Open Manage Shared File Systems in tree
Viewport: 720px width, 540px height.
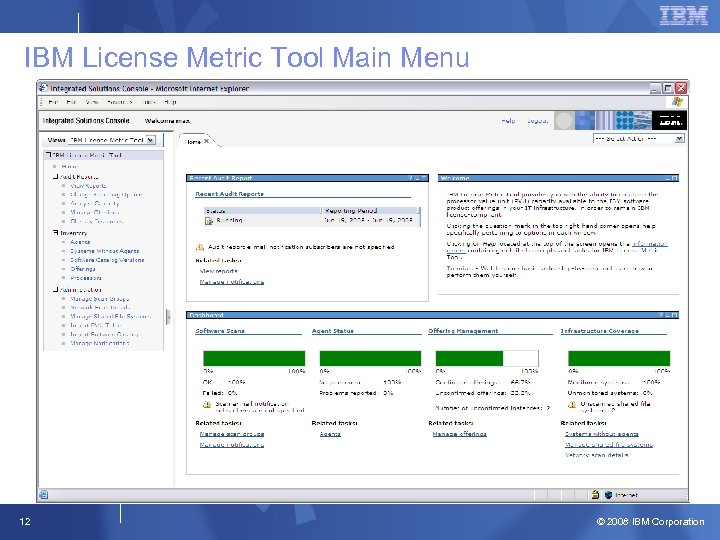tap(110, 316)
